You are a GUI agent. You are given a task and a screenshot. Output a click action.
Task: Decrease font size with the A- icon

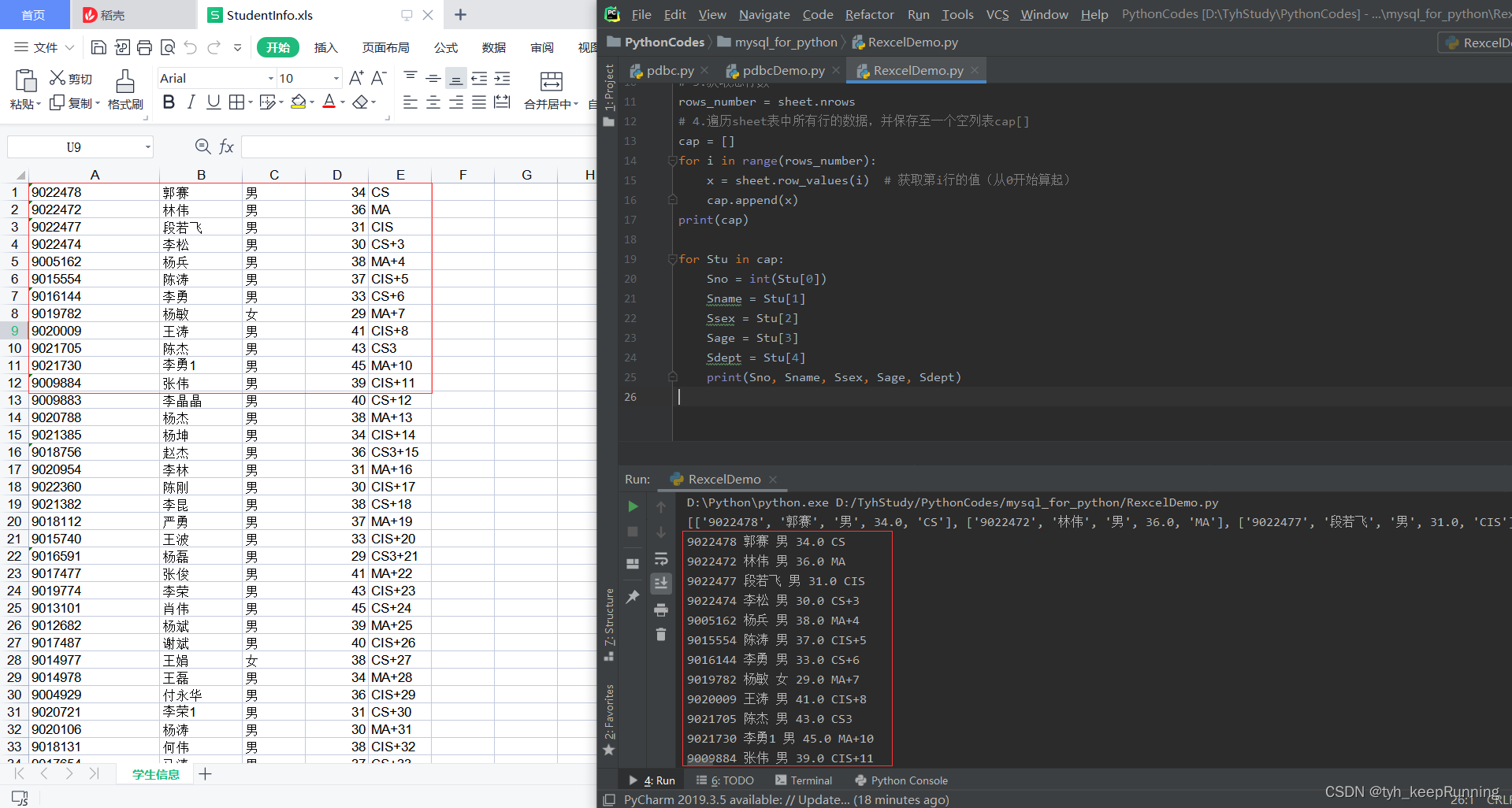[x=379, y=78]
